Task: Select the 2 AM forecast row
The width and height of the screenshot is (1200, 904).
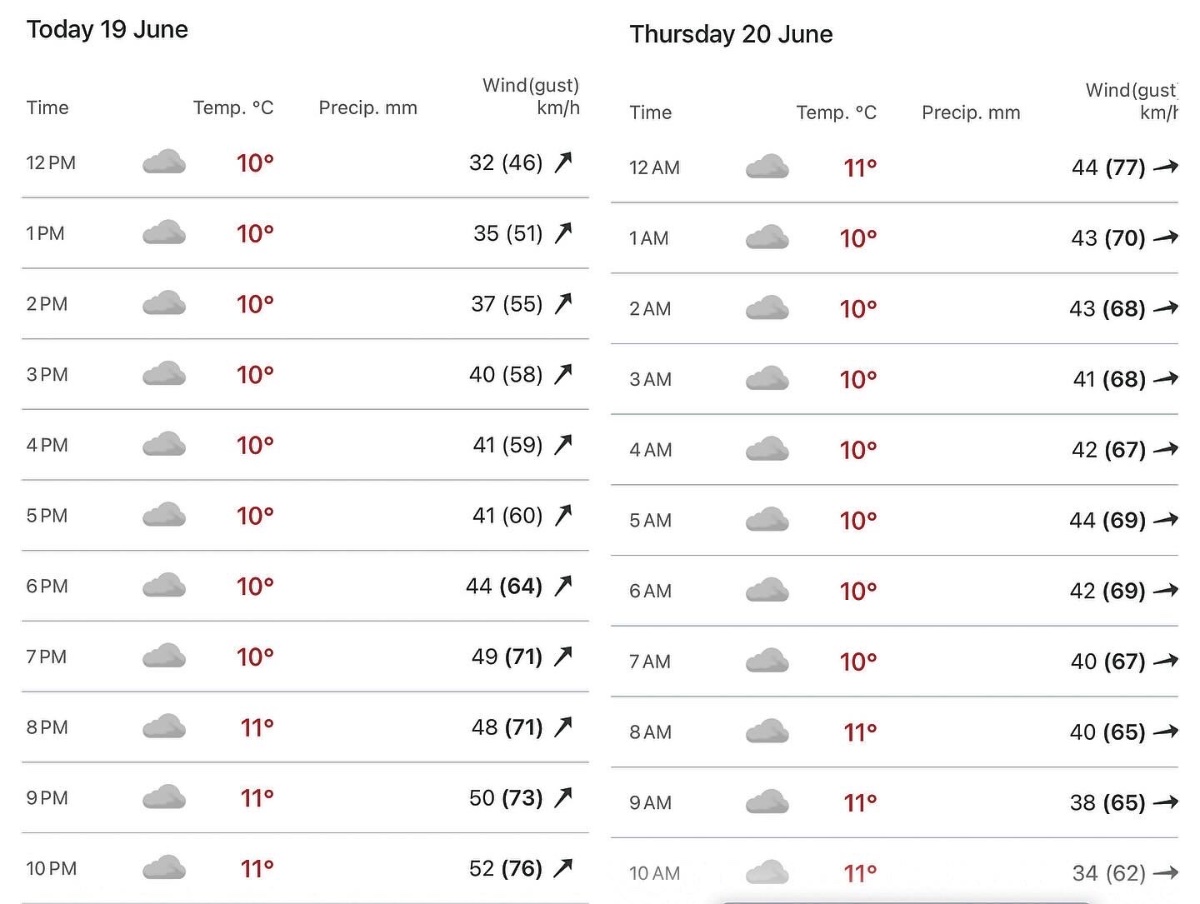Action: click(x=895, y=308)
